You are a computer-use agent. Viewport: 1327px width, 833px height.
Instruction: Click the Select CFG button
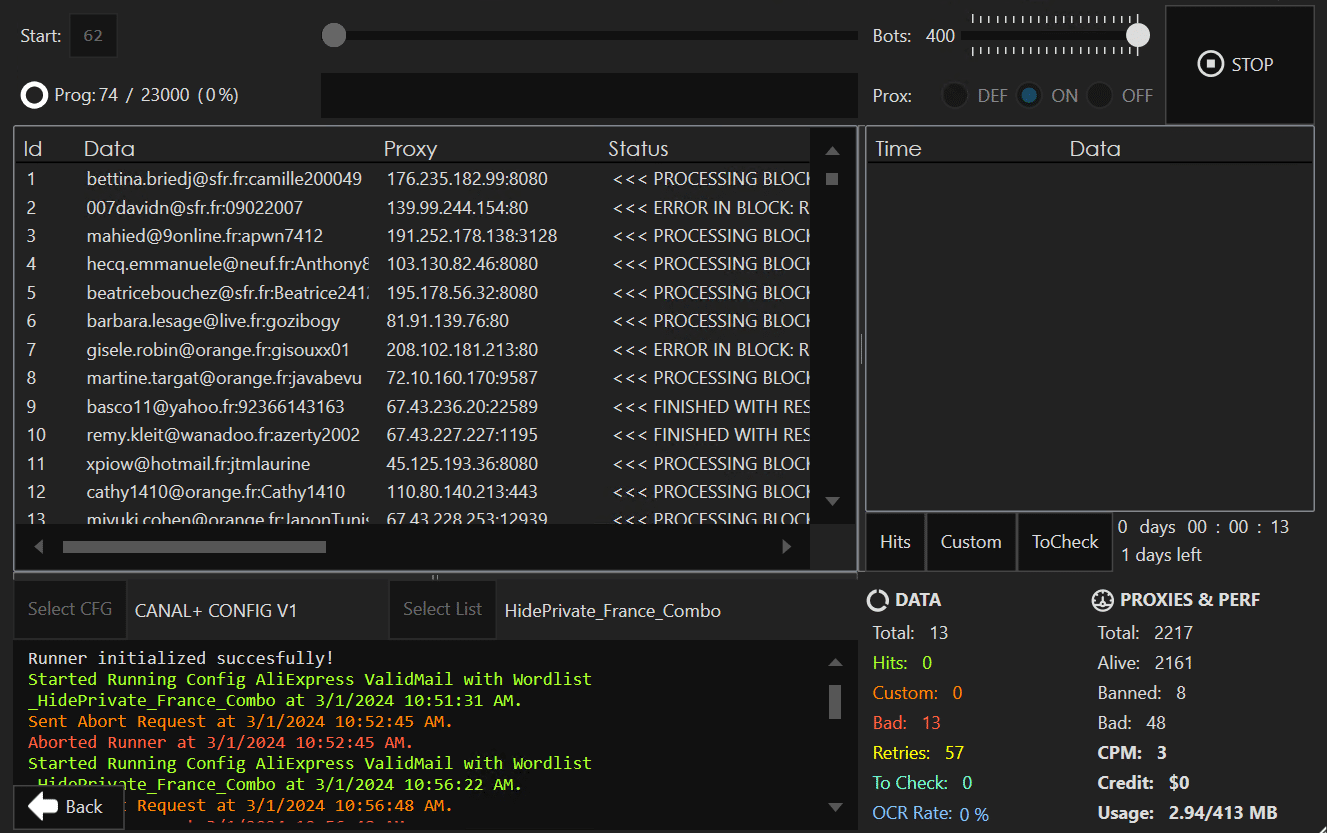click(70, 609)
